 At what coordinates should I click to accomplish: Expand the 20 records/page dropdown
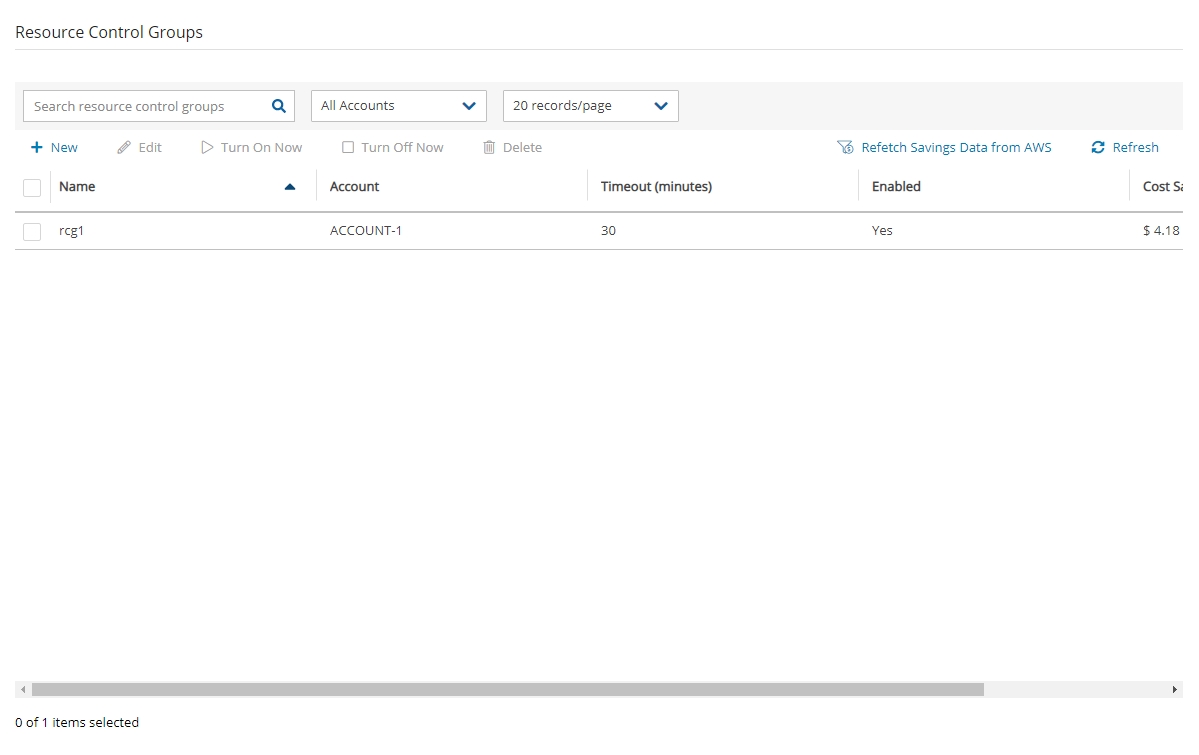(590, 106)
